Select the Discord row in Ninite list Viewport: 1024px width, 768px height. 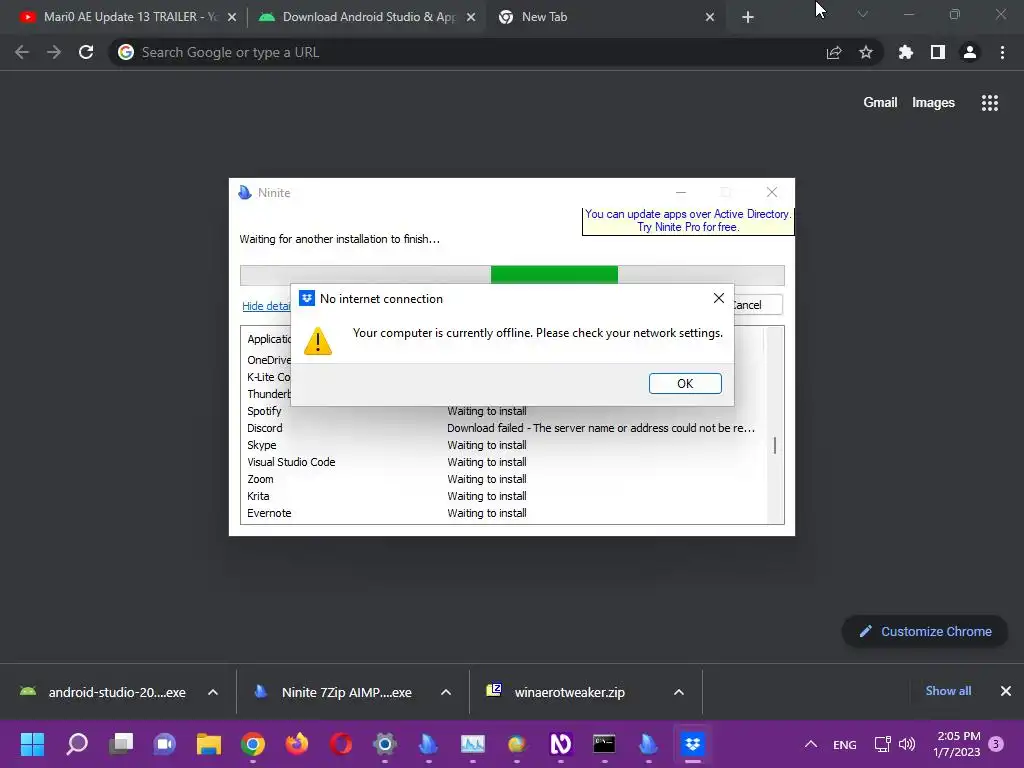point(502,428)
